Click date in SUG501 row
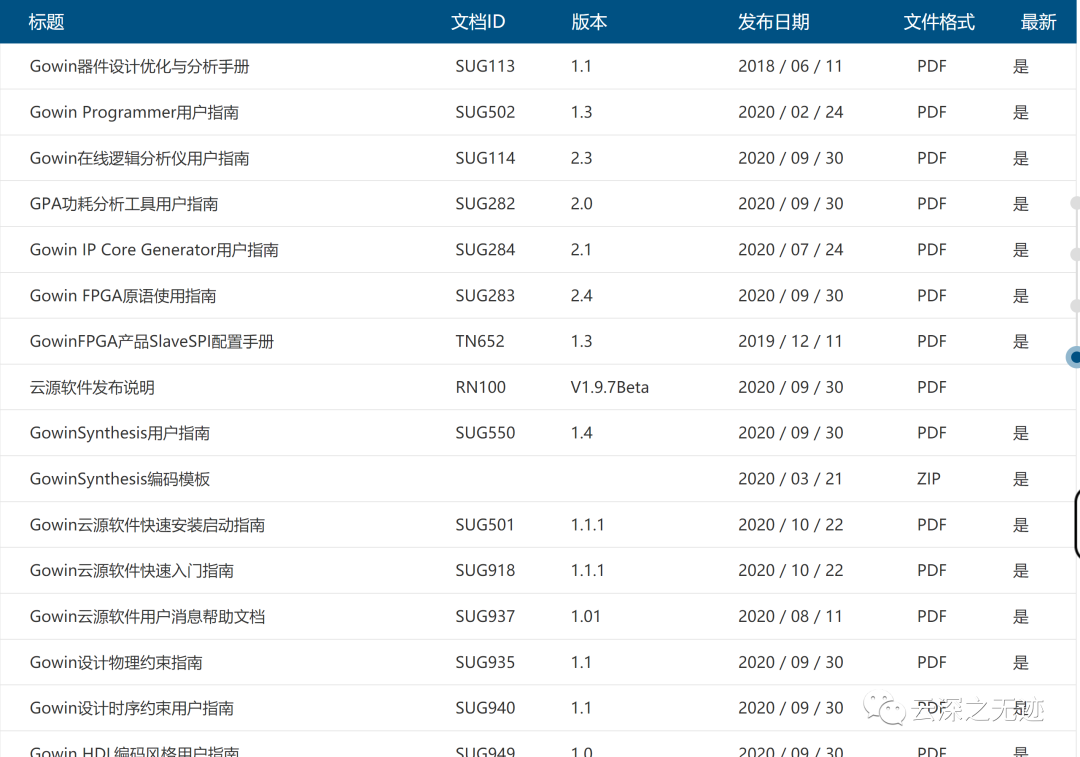This screenshot has width=1080, height=757. [791, 525]
